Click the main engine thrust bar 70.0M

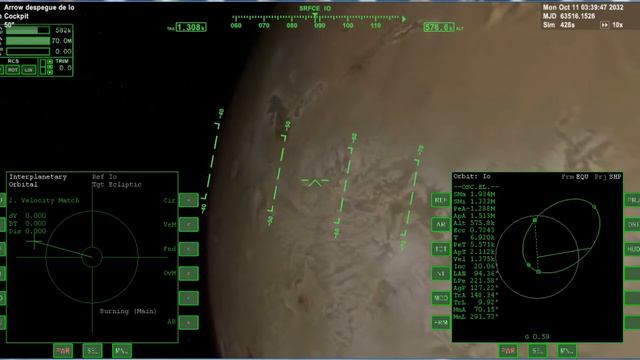tap(28, 41)
